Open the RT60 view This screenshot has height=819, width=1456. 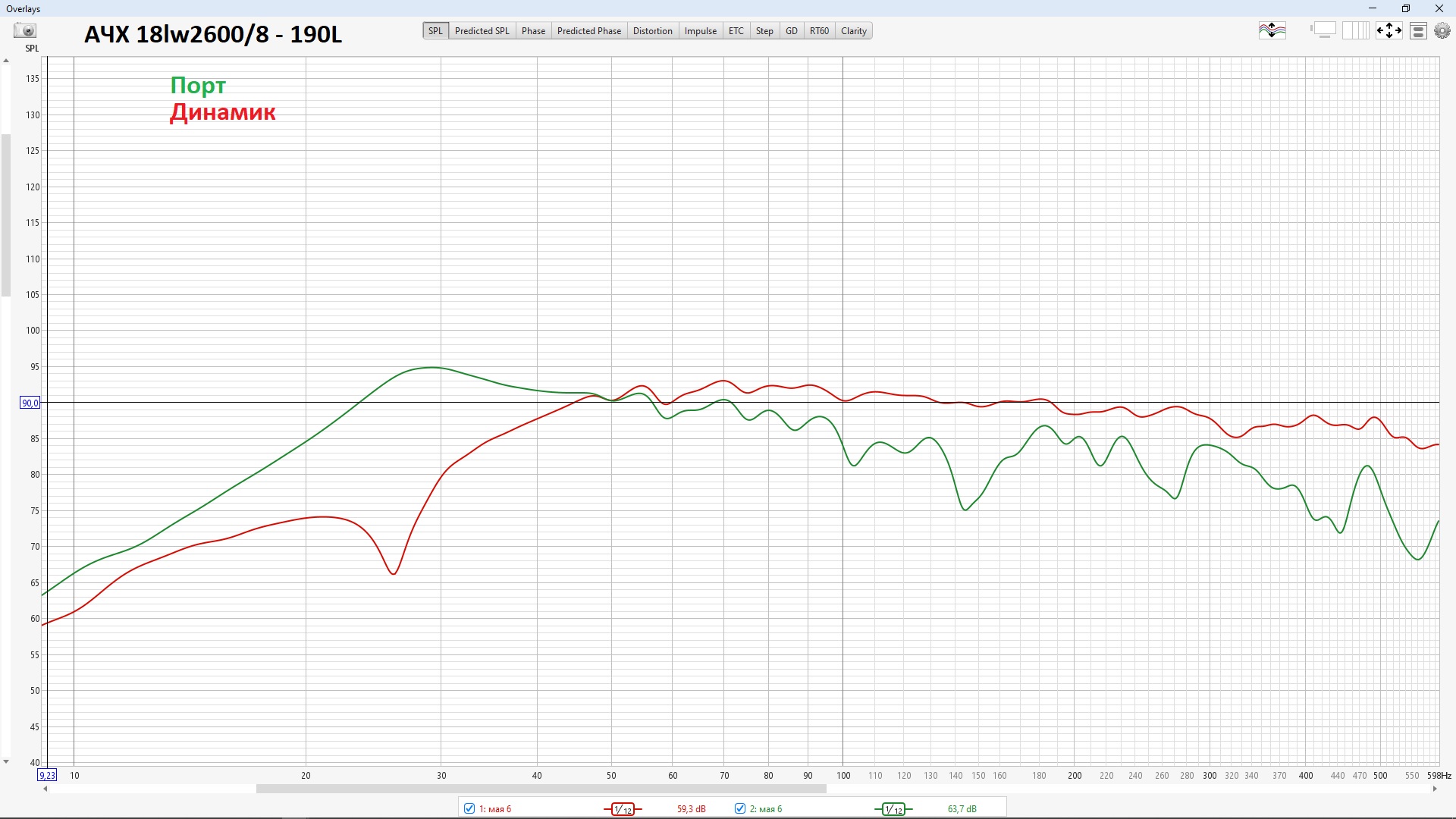click(x=819, y=31)
